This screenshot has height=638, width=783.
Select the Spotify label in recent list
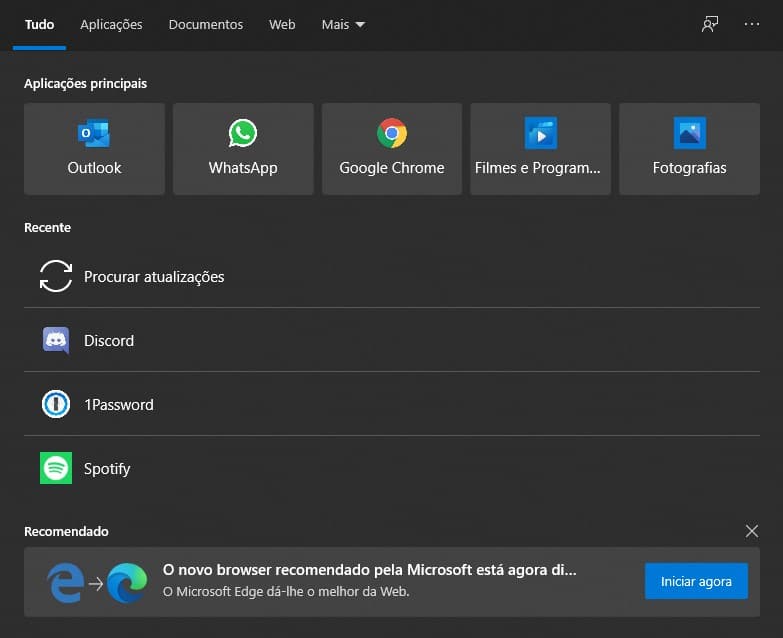pyautogui.click(x=107, y=469)
